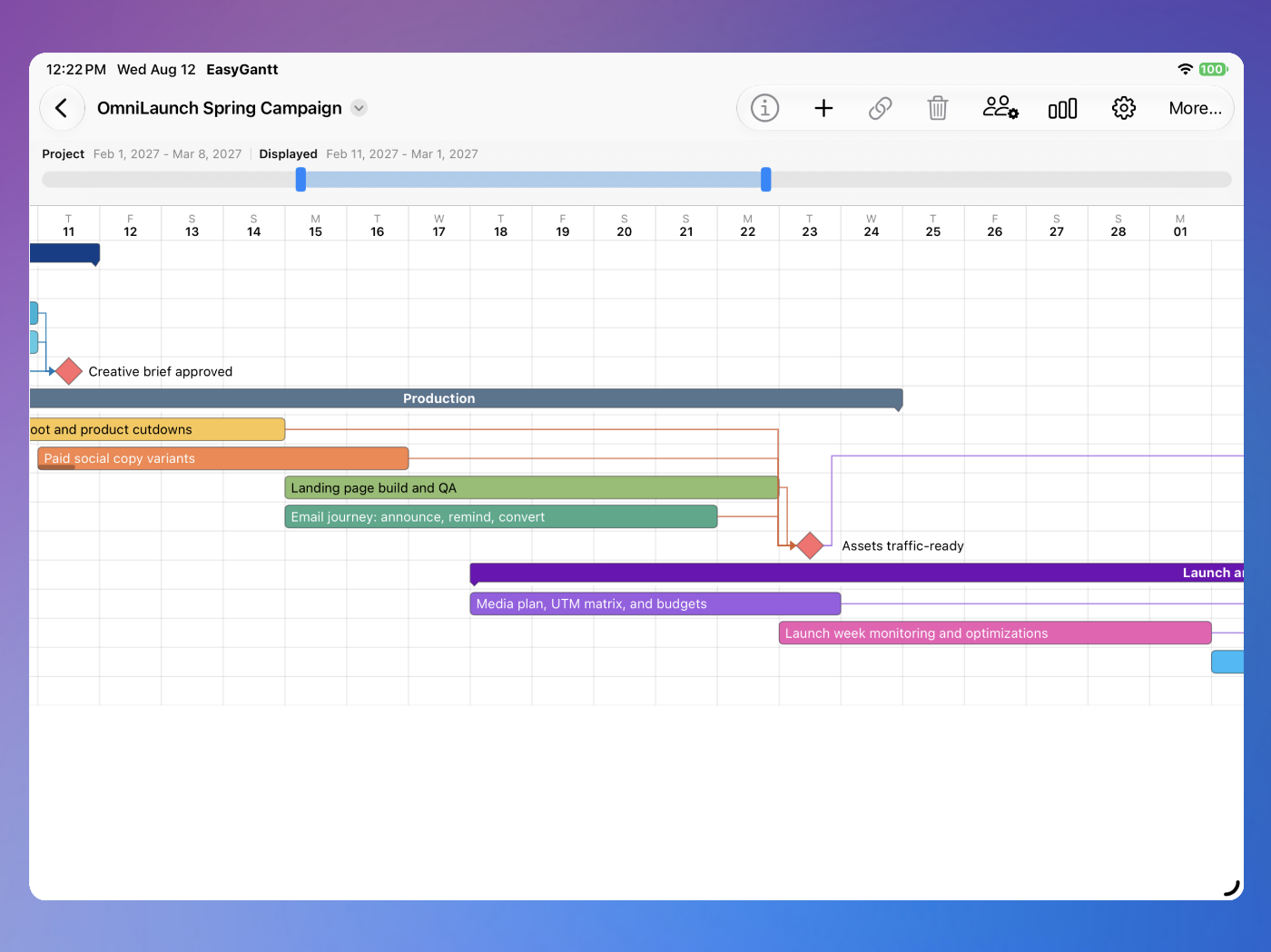Select Email journey task bar
Screen dimensions: 1271x952
pyautogui.click(x=501, y=516)
